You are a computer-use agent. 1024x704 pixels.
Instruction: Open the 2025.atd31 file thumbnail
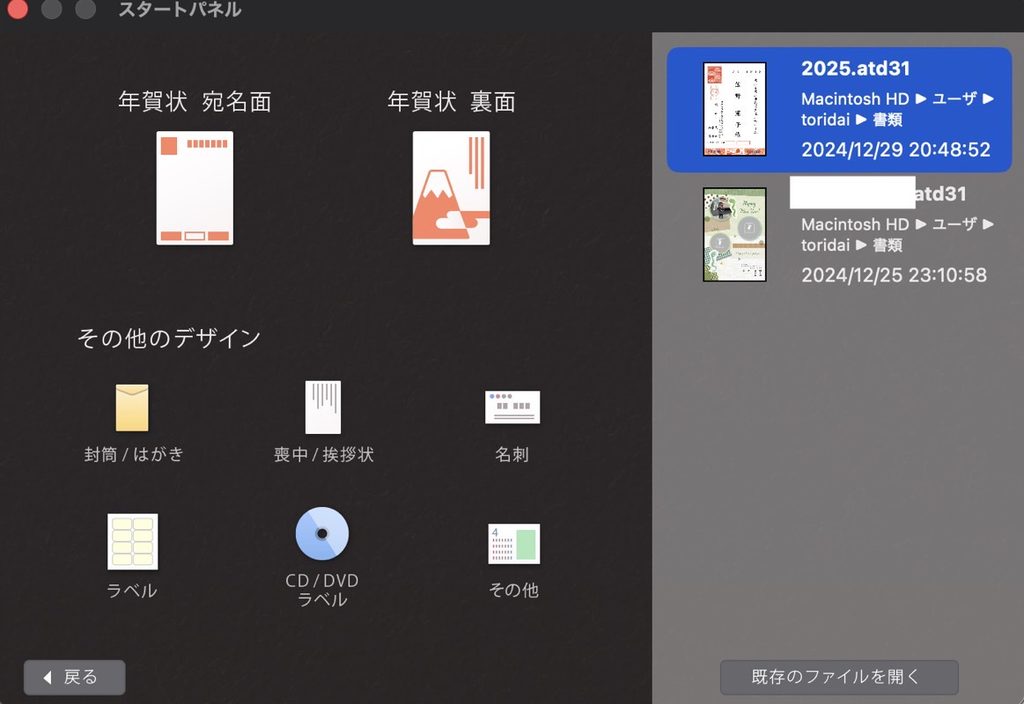735,109
